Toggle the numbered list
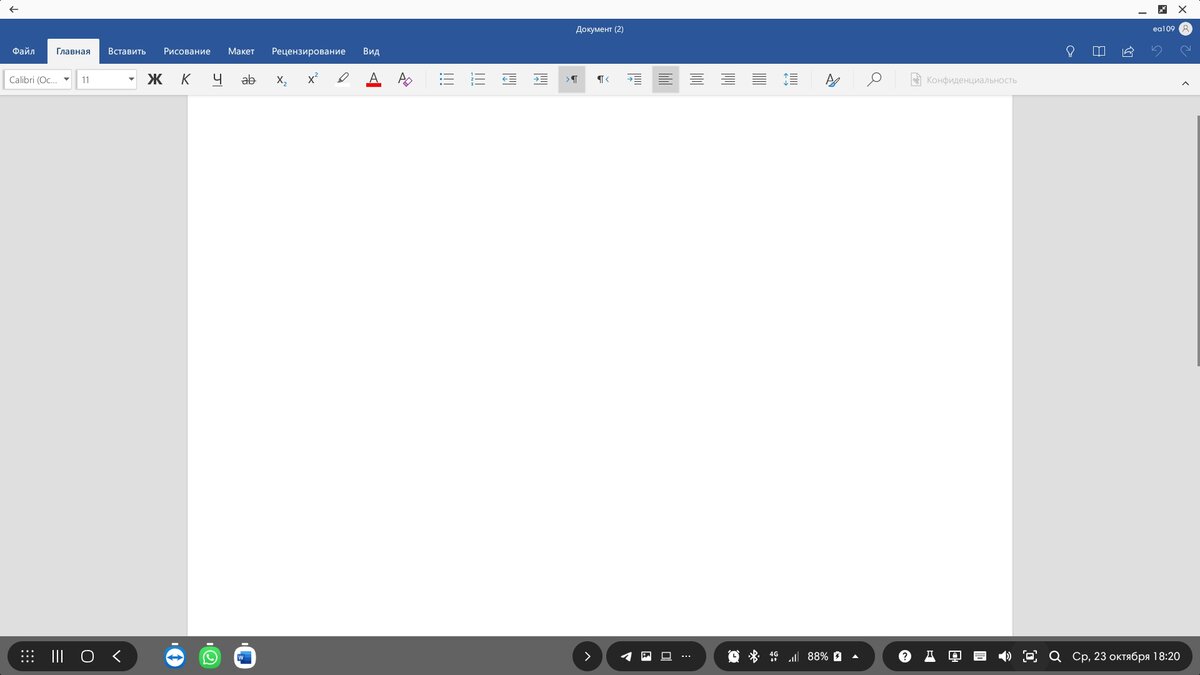This screenshot has height=675, width=1200. [x=477, y=79]
